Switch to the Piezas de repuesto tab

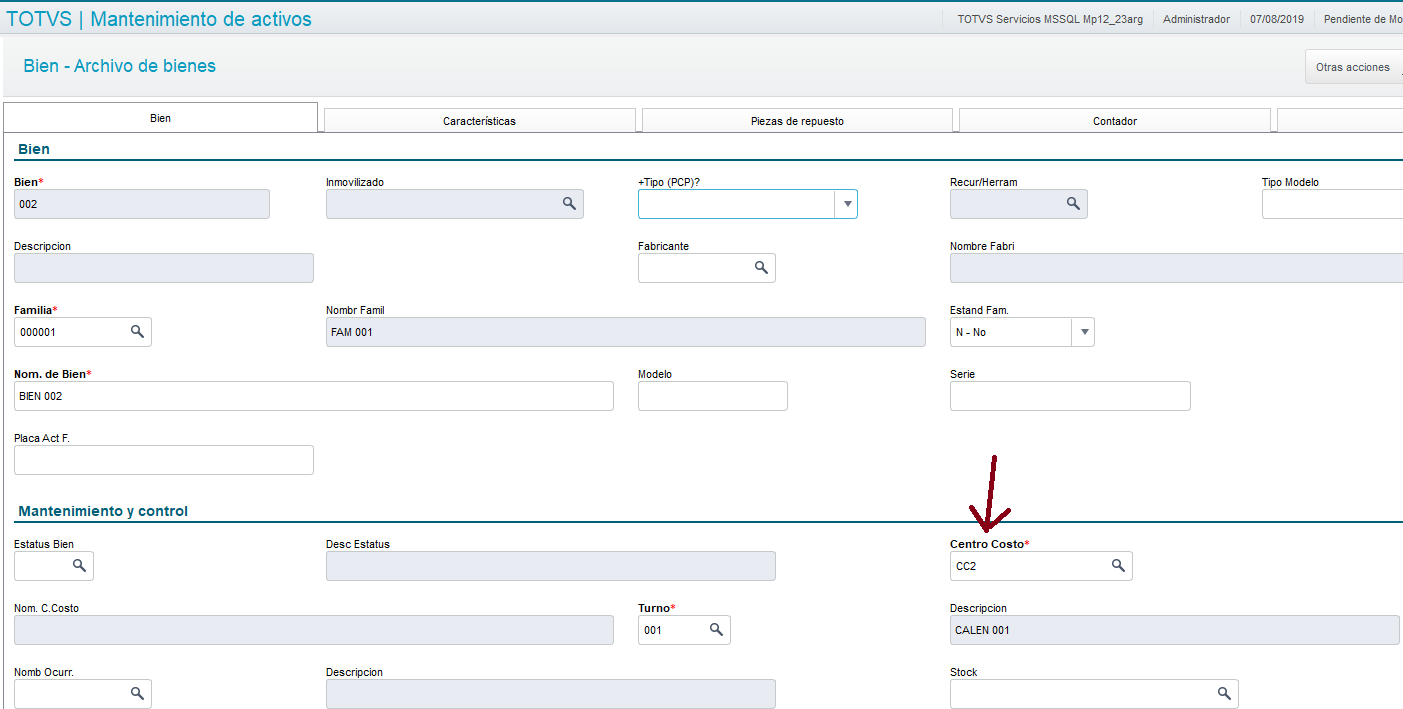(797, 121)
